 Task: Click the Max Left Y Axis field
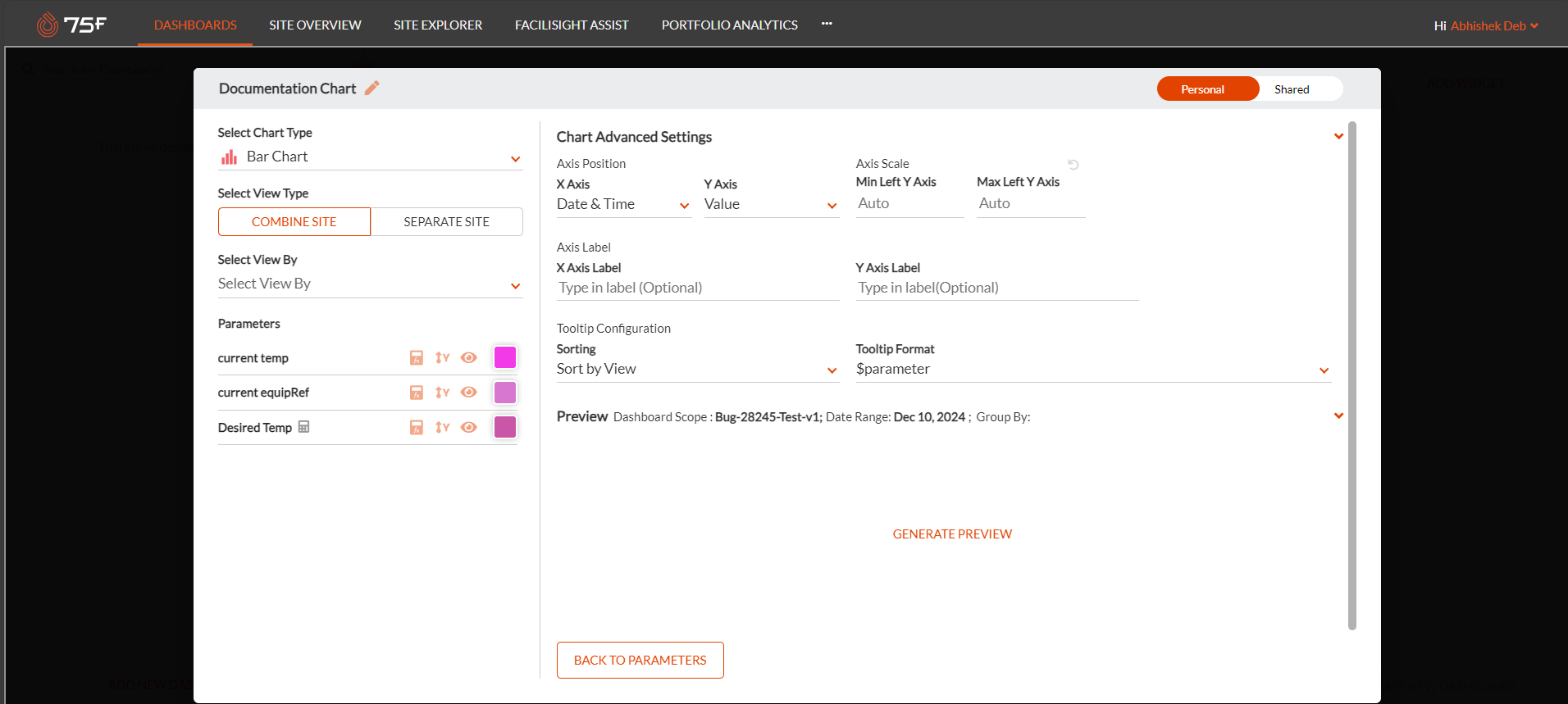pyautogui.click(x=1031, y=204)
